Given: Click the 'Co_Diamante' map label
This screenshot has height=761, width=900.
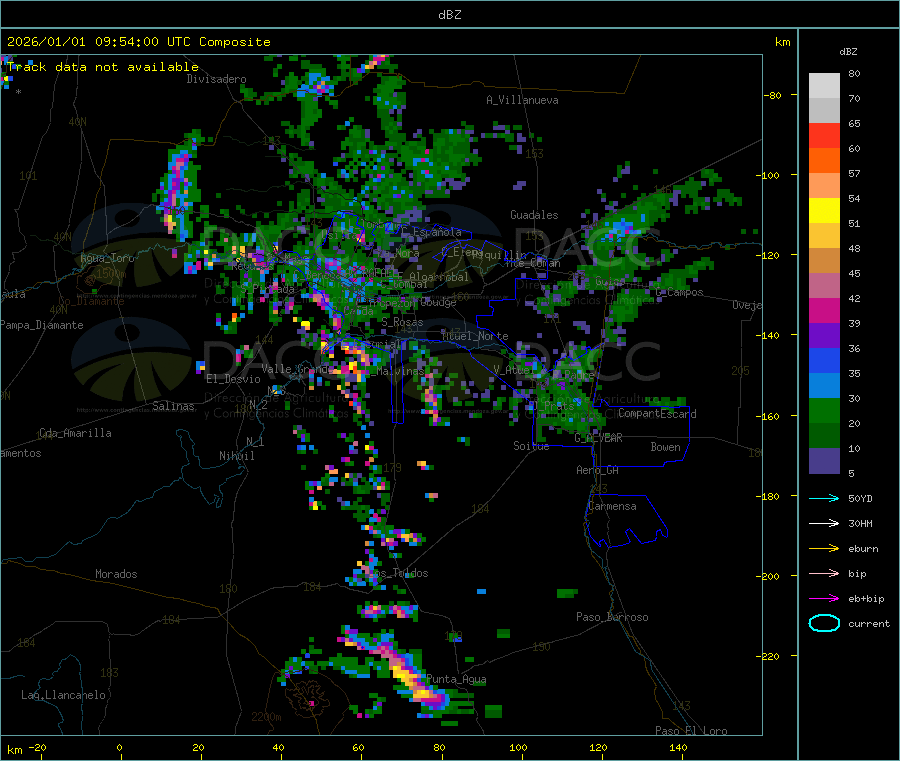Looking at the screenshot, I should 91,301.
